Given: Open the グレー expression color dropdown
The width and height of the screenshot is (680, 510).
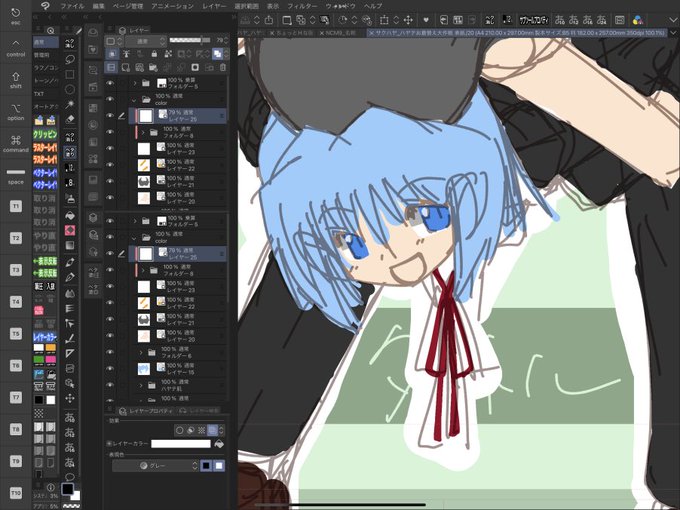Looking at the screenshot, I should tap(155, 465).
